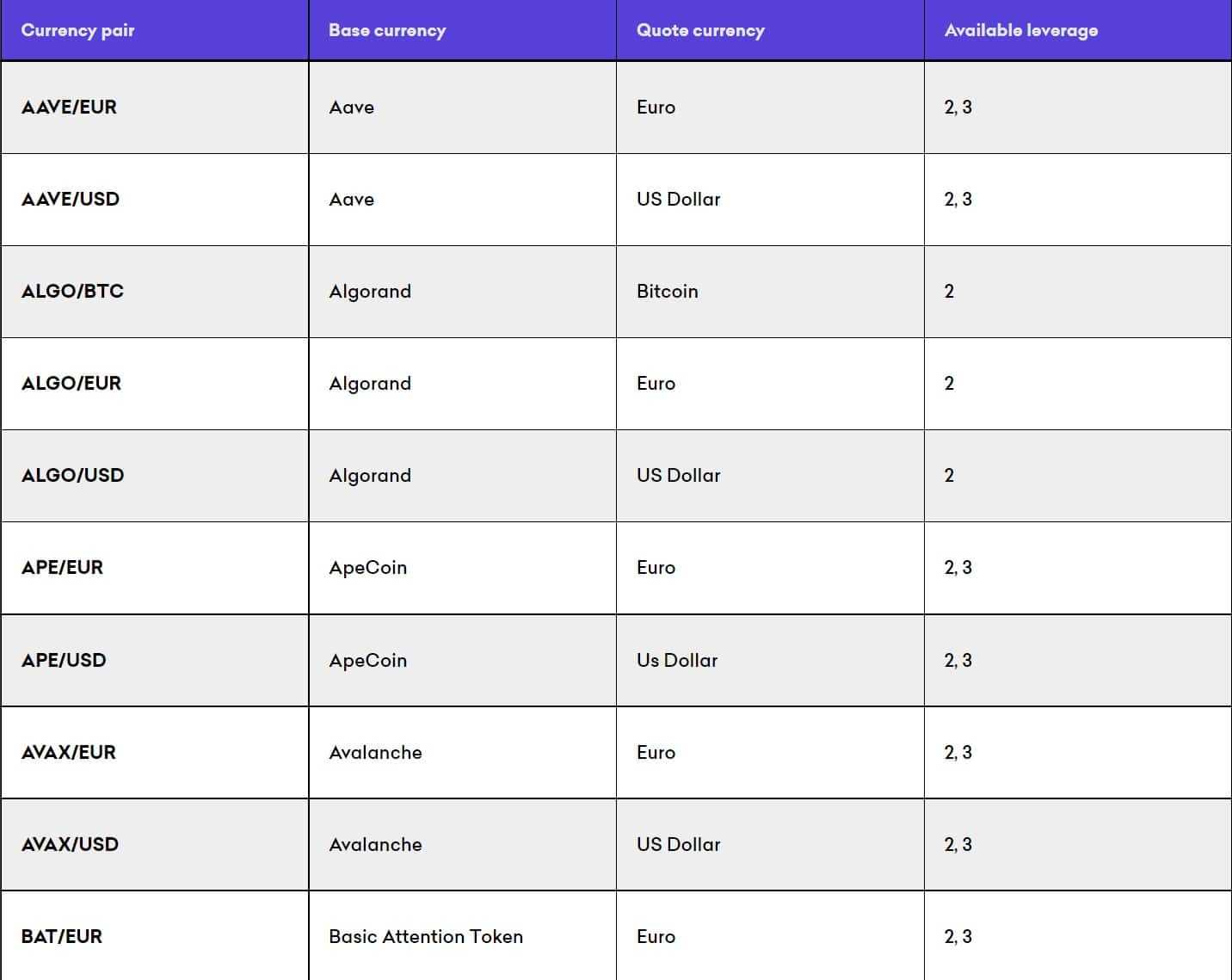
Task: Select the AVAX/USD pair cell
Action: [x=71, y=845]
